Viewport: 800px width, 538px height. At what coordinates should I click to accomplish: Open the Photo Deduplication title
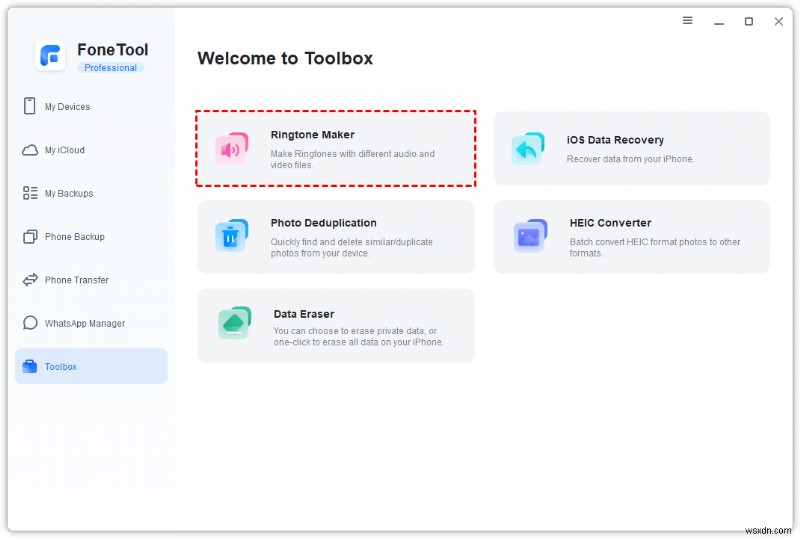[x=323, y=223]
